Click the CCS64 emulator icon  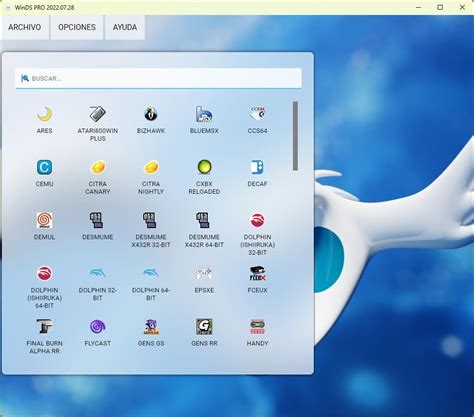point(257,114)
